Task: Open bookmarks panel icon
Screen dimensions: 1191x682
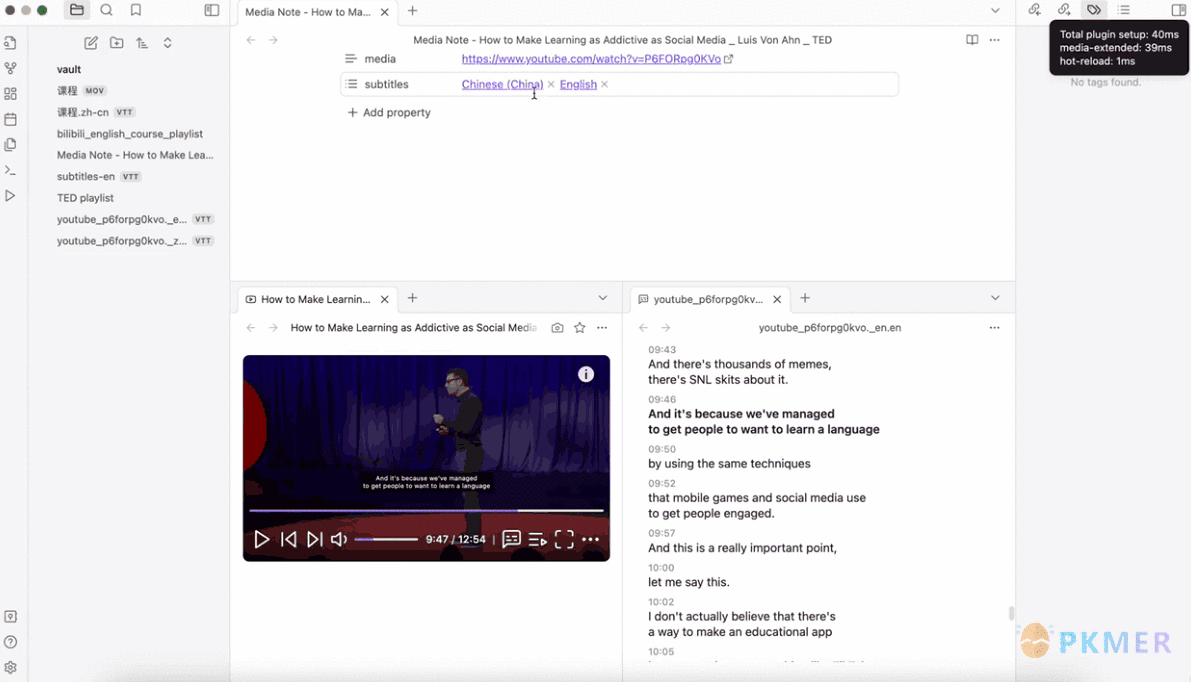Action: point(136,10)
